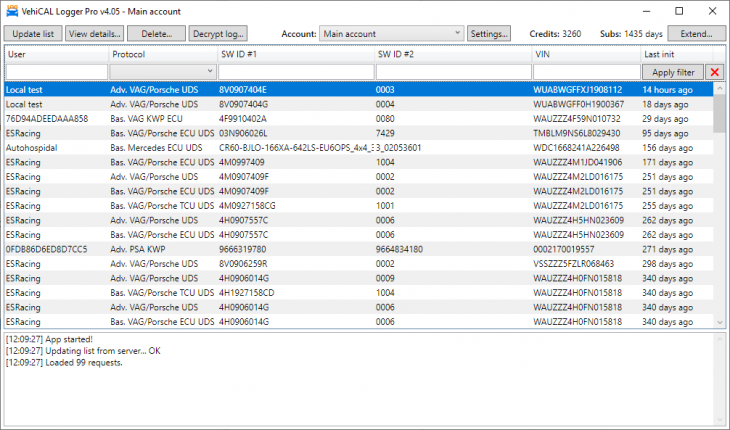Sort list by Protocol column header
The height and width of the screenshot is (430, 730).
tap(162, 54)
